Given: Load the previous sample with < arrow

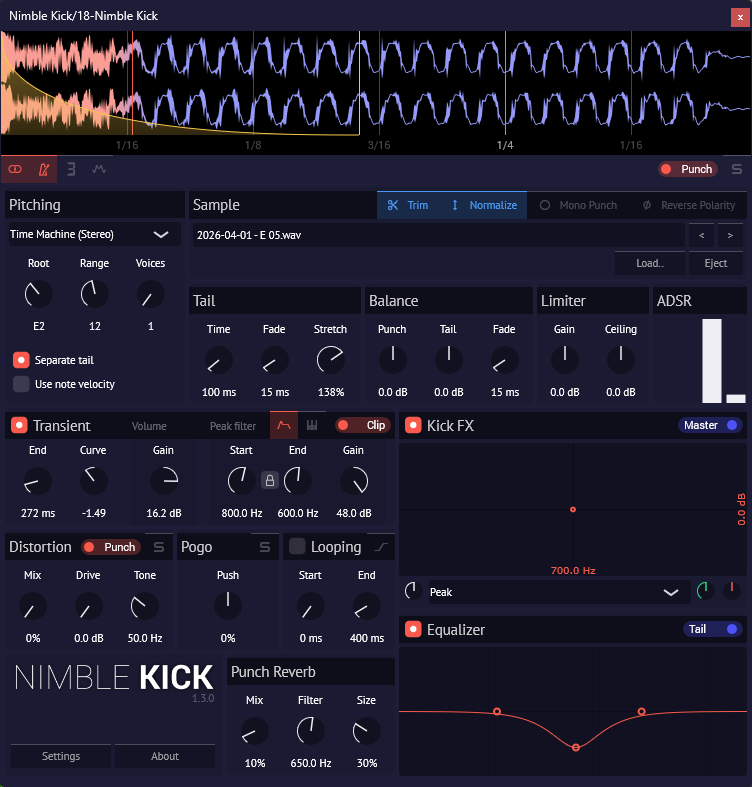Looking at the screenshot, I should pyautogui.click(x=701, y=235).
